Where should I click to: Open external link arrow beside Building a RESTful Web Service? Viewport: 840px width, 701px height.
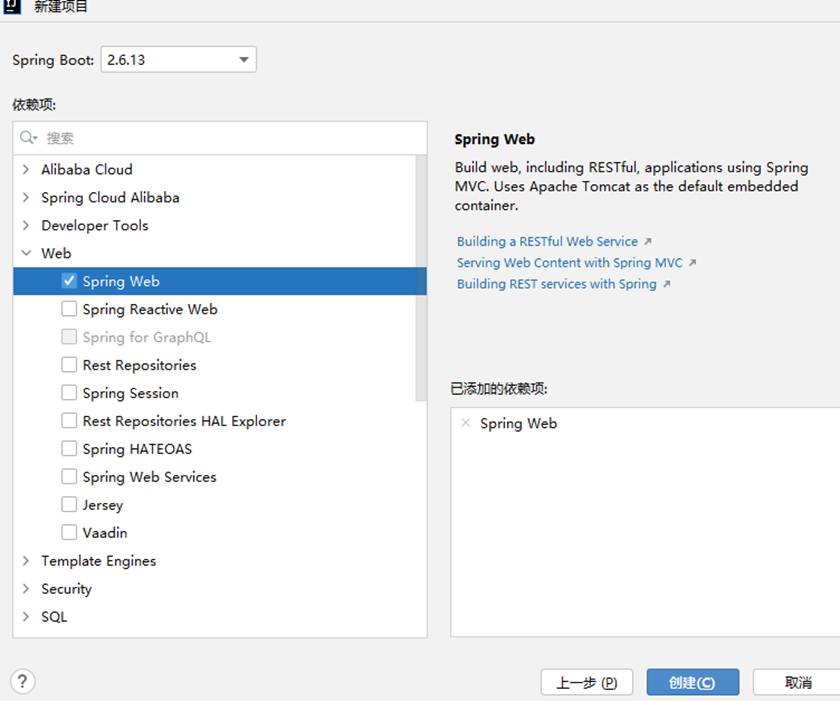tap(648, 242)
